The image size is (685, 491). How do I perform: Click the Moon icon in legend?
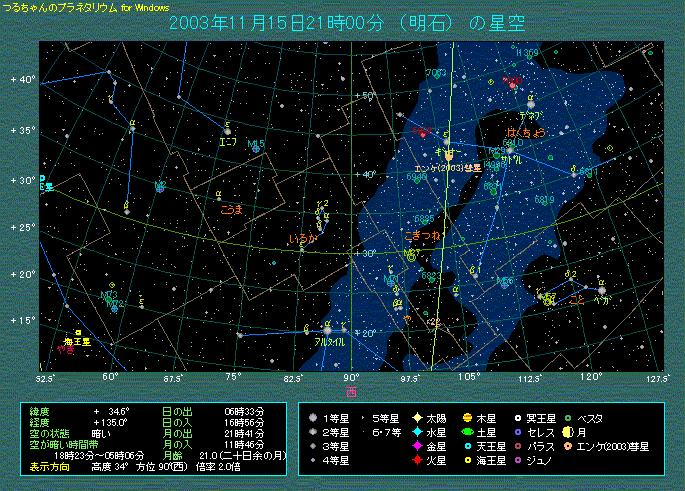[x=567, y=431]
